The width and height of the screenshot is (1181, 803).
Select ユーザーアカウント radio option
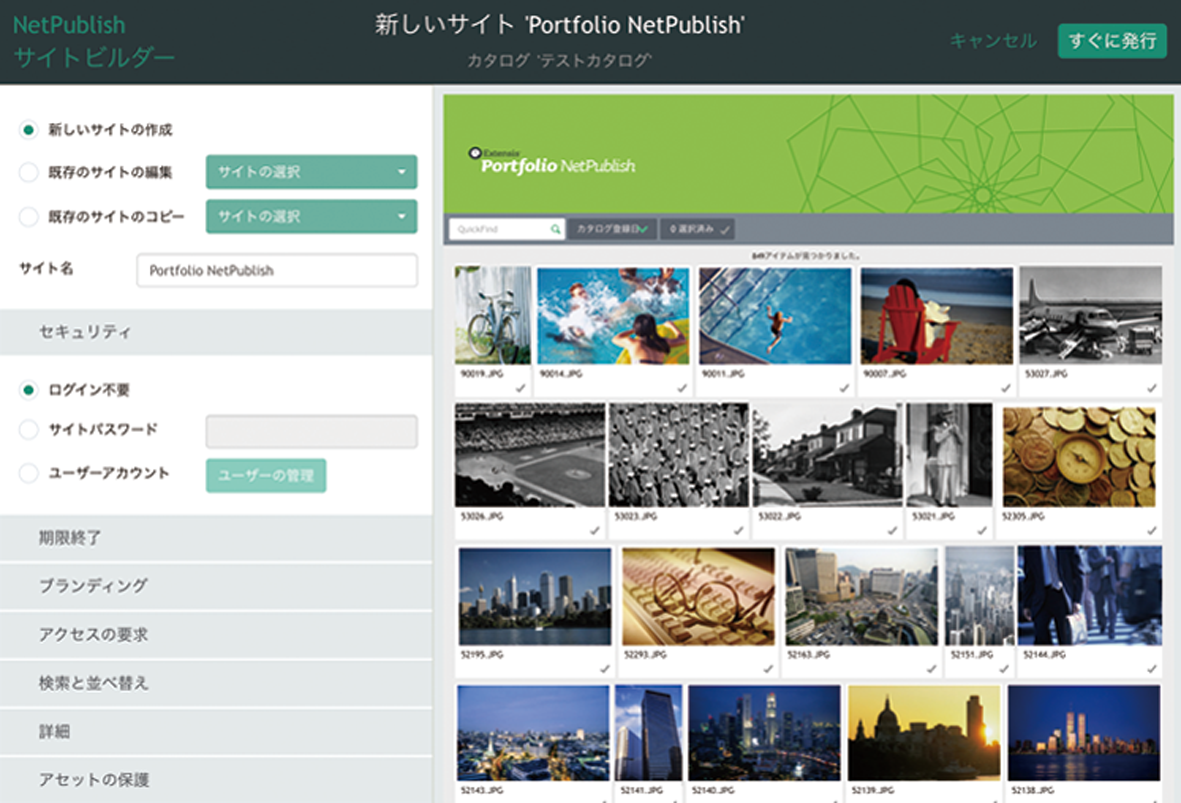coord(29,473)
